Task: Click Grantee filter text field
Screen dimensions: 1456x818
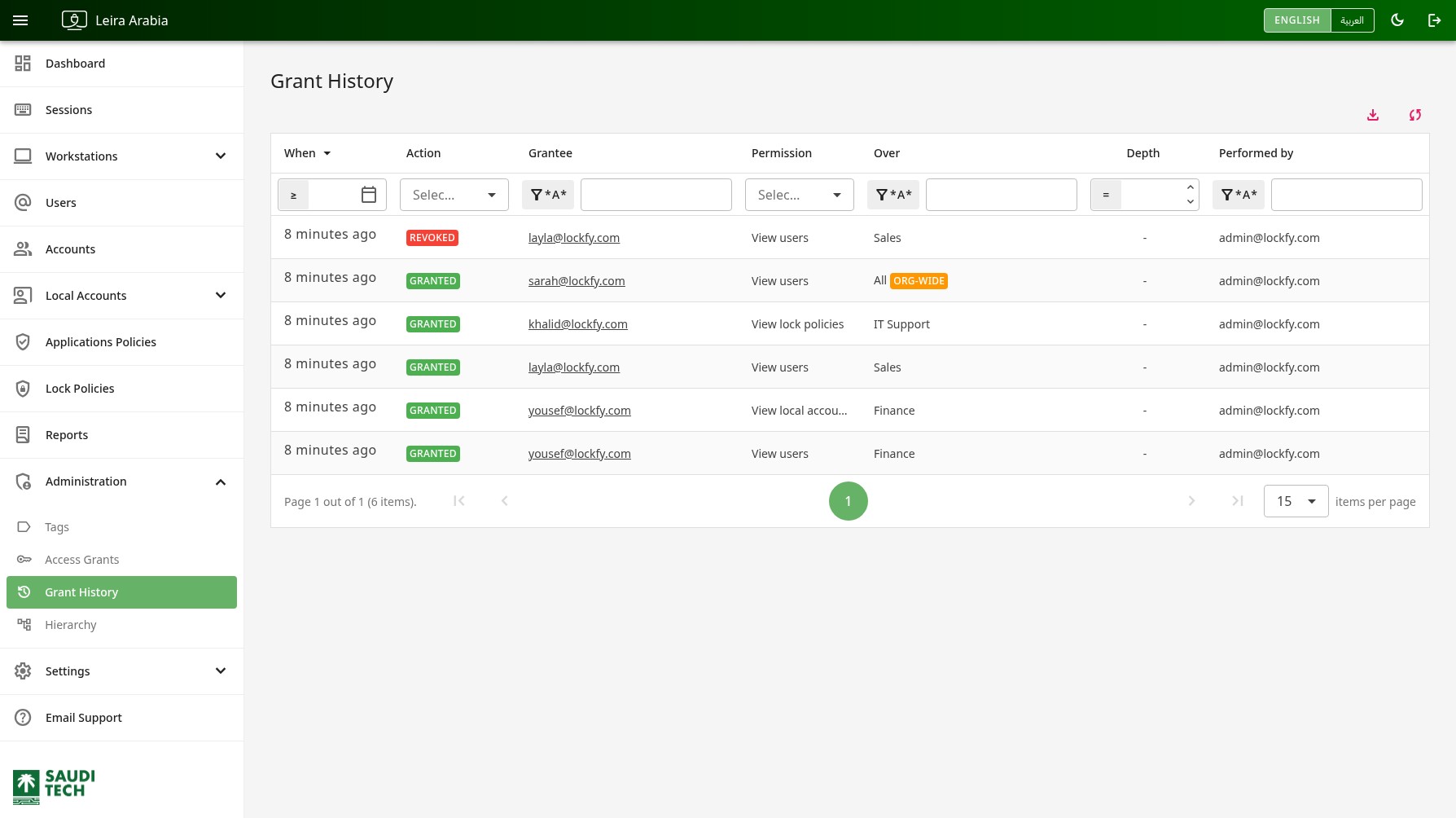Action: click(x=656, y=195)
